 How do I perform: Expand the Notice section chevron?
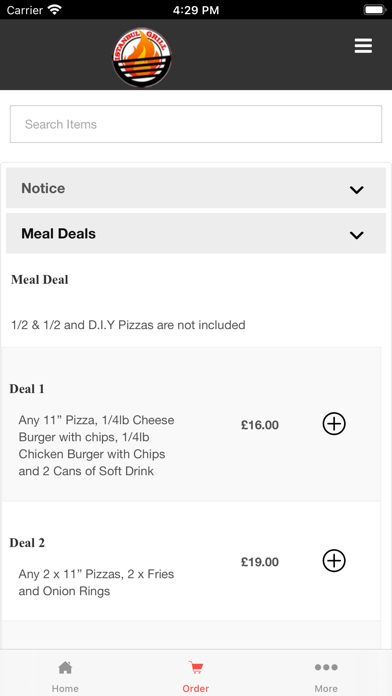[x=356, y=190]
